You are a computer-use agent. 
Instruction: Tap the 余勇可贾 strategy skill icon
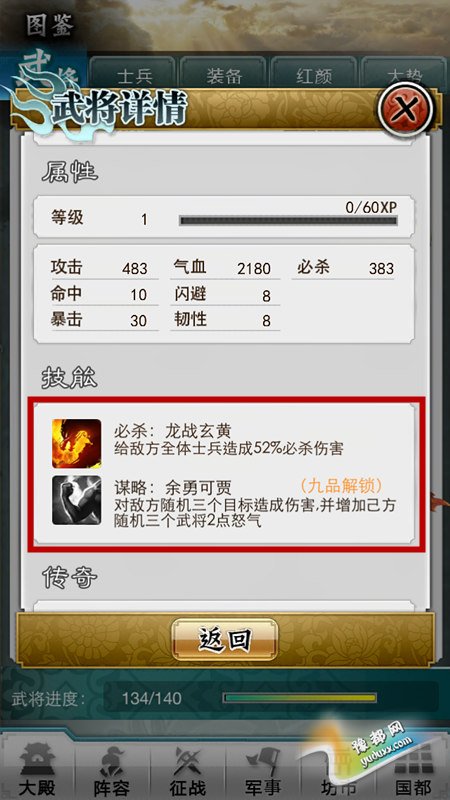(x=77, y=500)
